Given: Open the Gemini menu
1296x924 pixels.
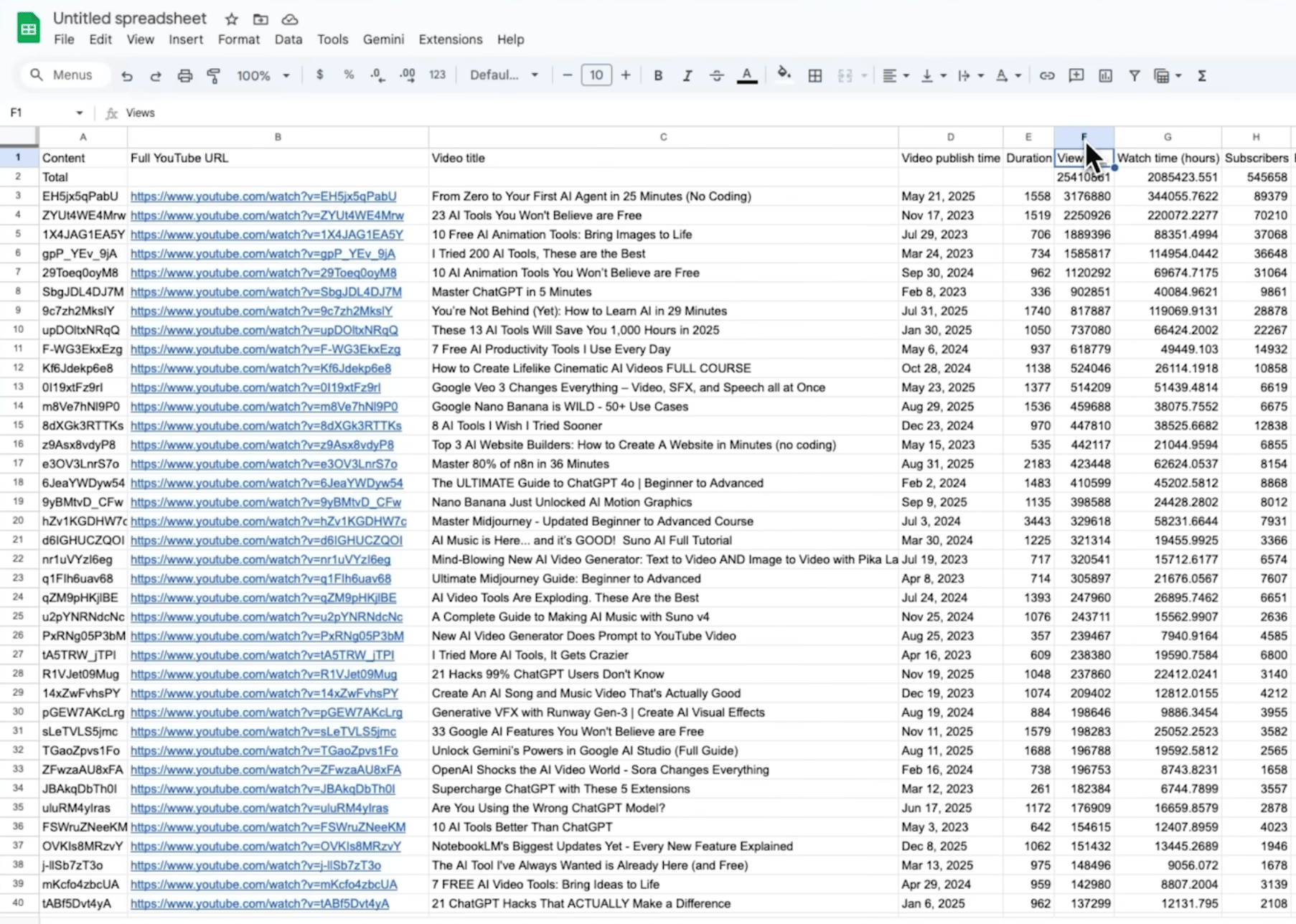Looking at the screenshot, I should click(383, 39).
